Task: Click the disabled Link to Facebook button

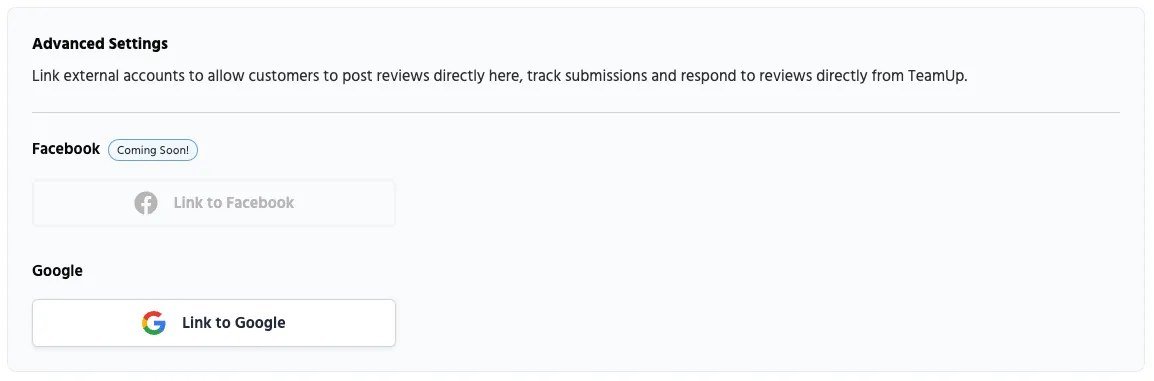Action: 213,203
